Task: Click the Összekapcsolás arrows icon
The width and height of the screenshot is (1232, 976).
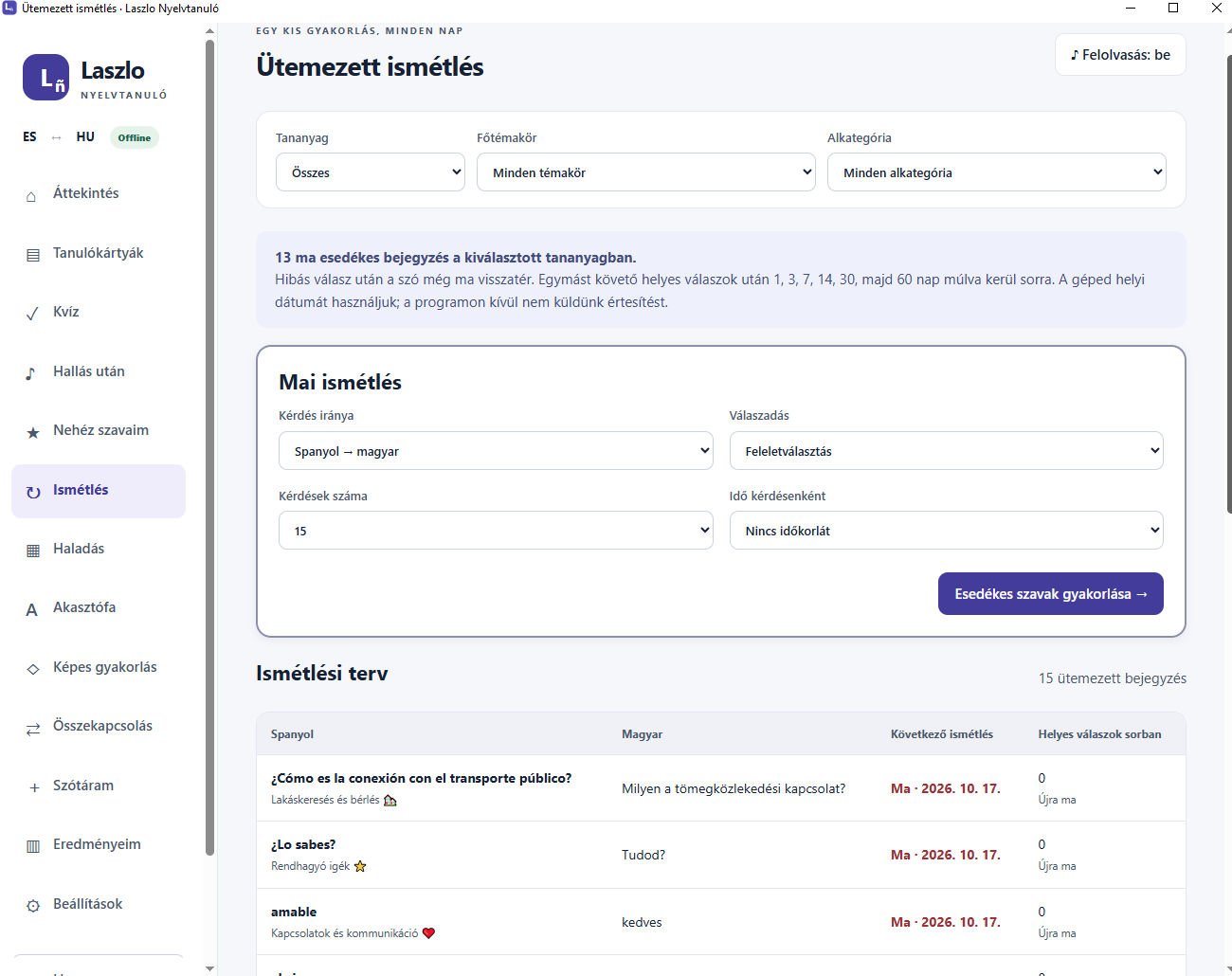Action: click(32, 728)
